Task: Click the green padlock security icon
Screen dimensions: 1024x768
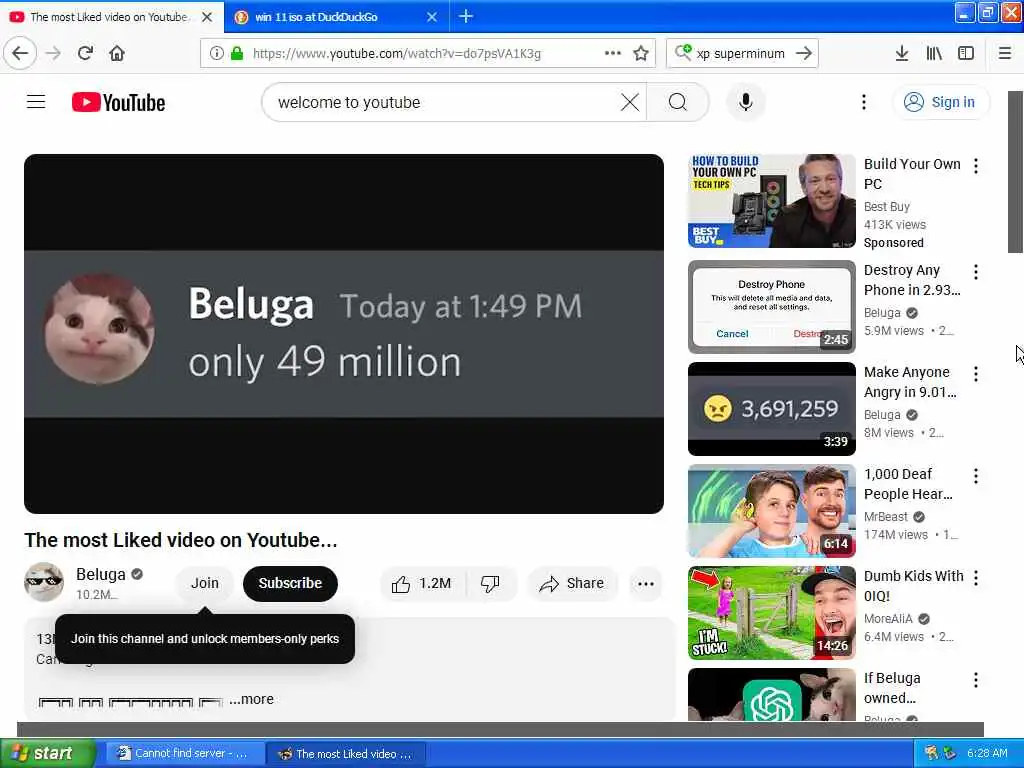Action: 237,53
